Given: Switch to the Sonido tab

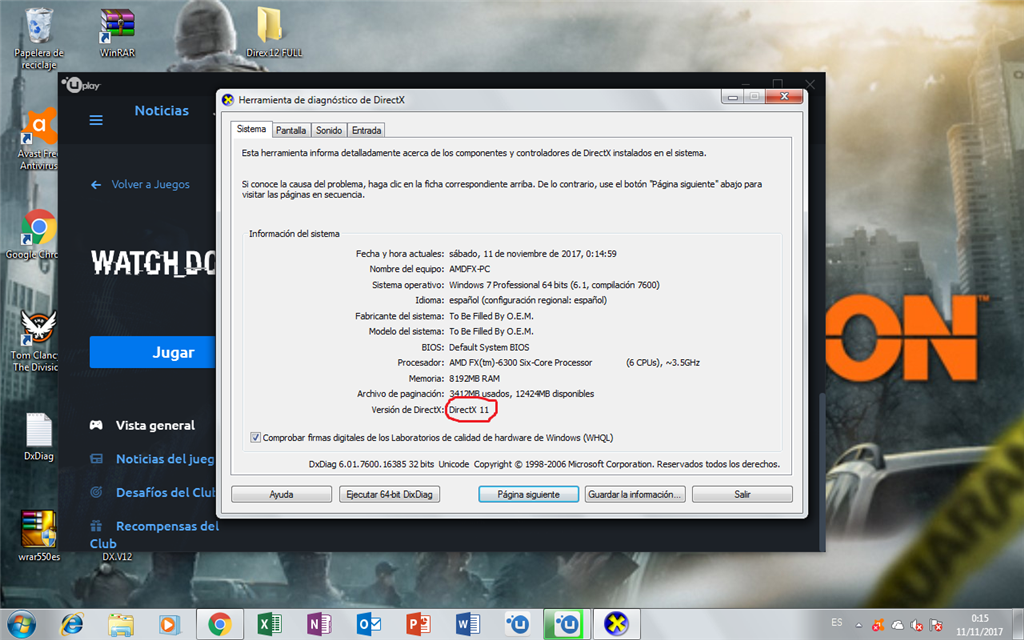Looking at the screenshot, I should [328, 130].
